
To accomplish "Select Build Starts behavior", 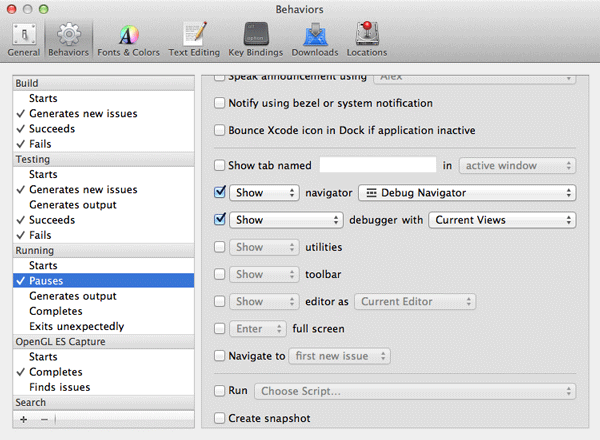I will pos(103,98).
